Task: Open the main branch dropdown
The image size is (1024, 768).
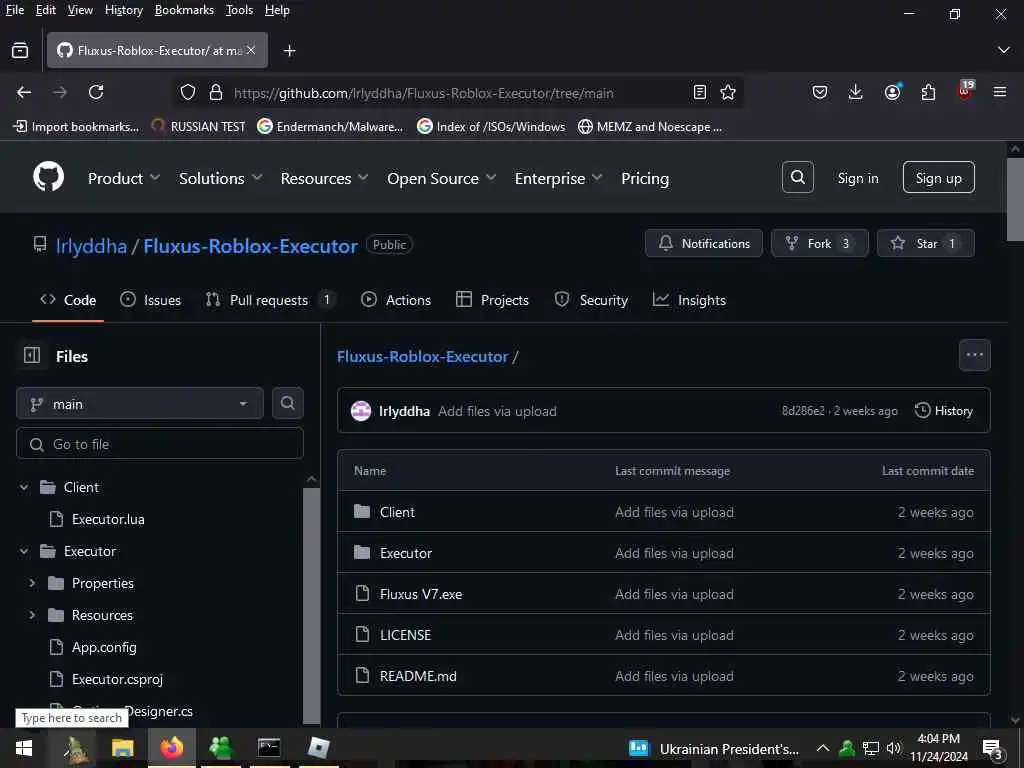Action: 140,404
